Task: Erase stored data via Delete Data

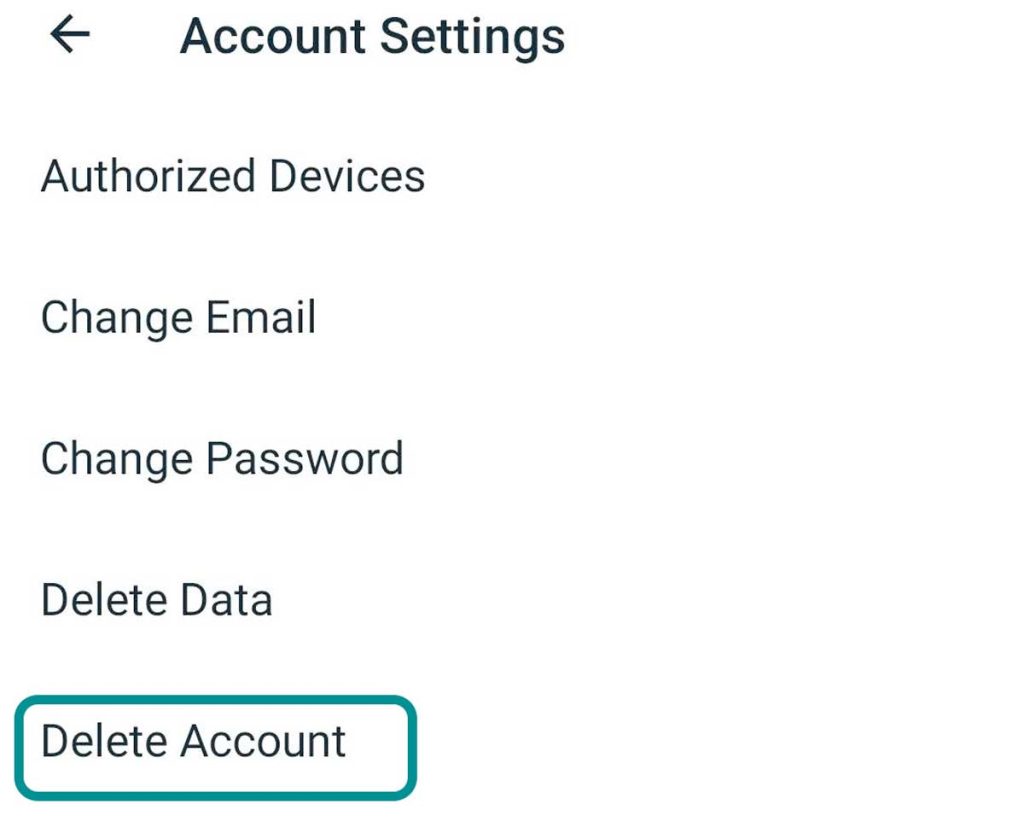Action: point(156,600)
